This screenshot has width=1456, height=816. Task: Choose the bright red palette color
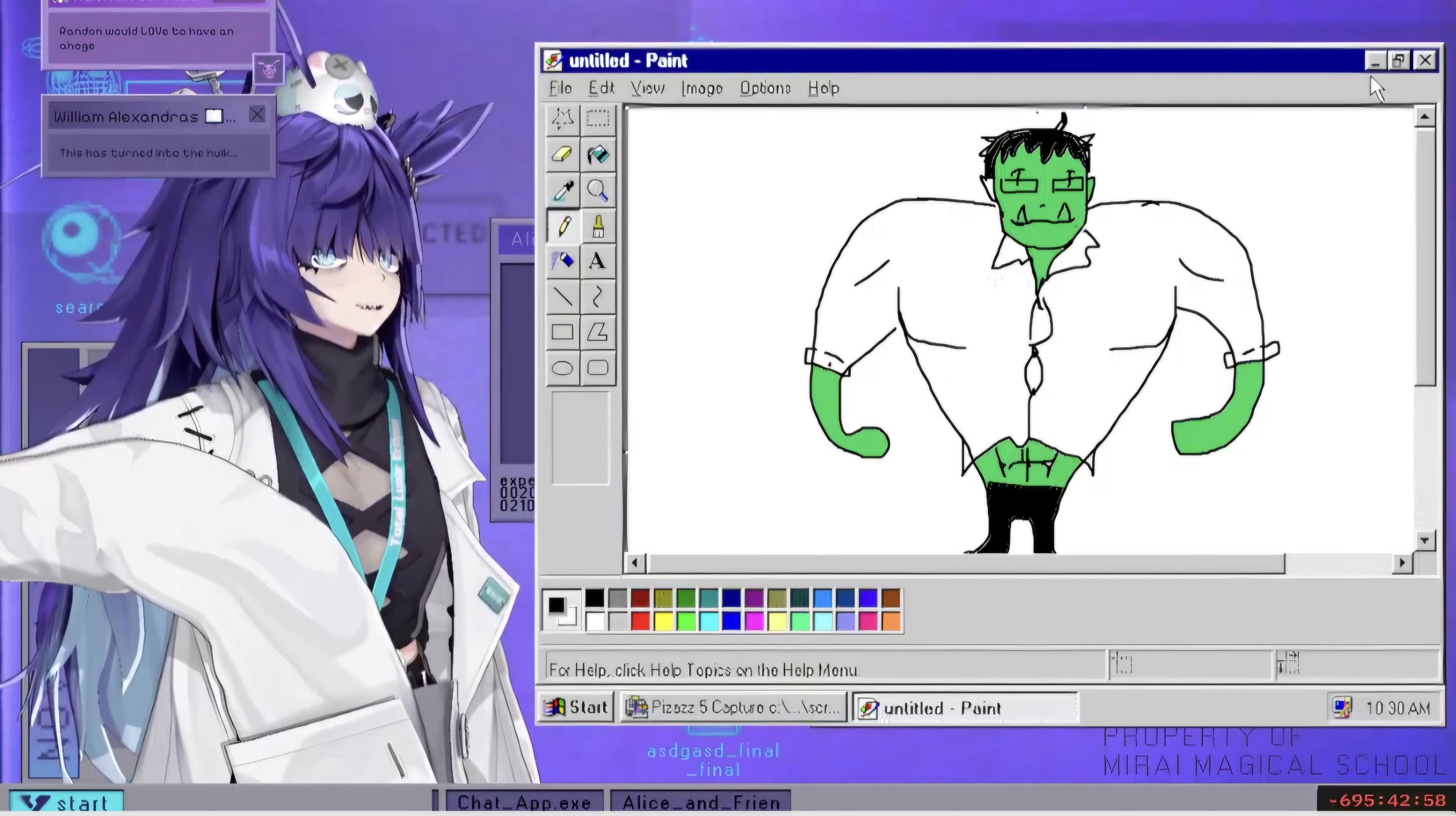[640, 621]
